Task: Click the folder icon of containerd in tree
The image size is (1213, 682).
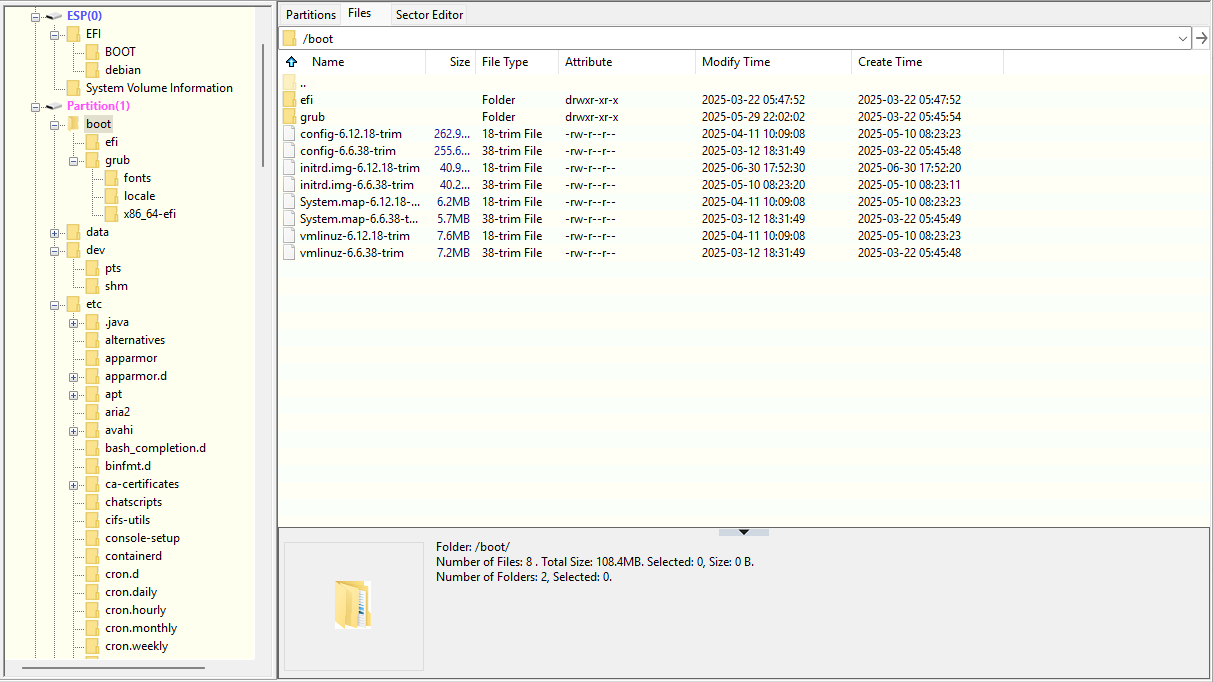Action: [x=93, y=556]
